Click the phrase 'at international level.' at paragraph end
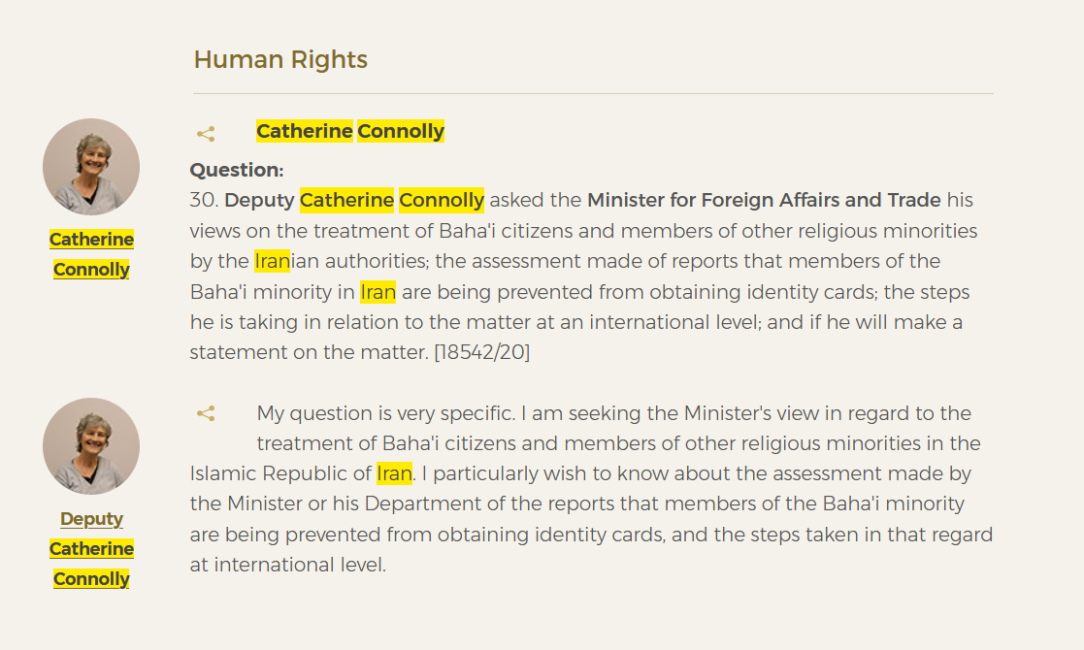 point(288,565)
